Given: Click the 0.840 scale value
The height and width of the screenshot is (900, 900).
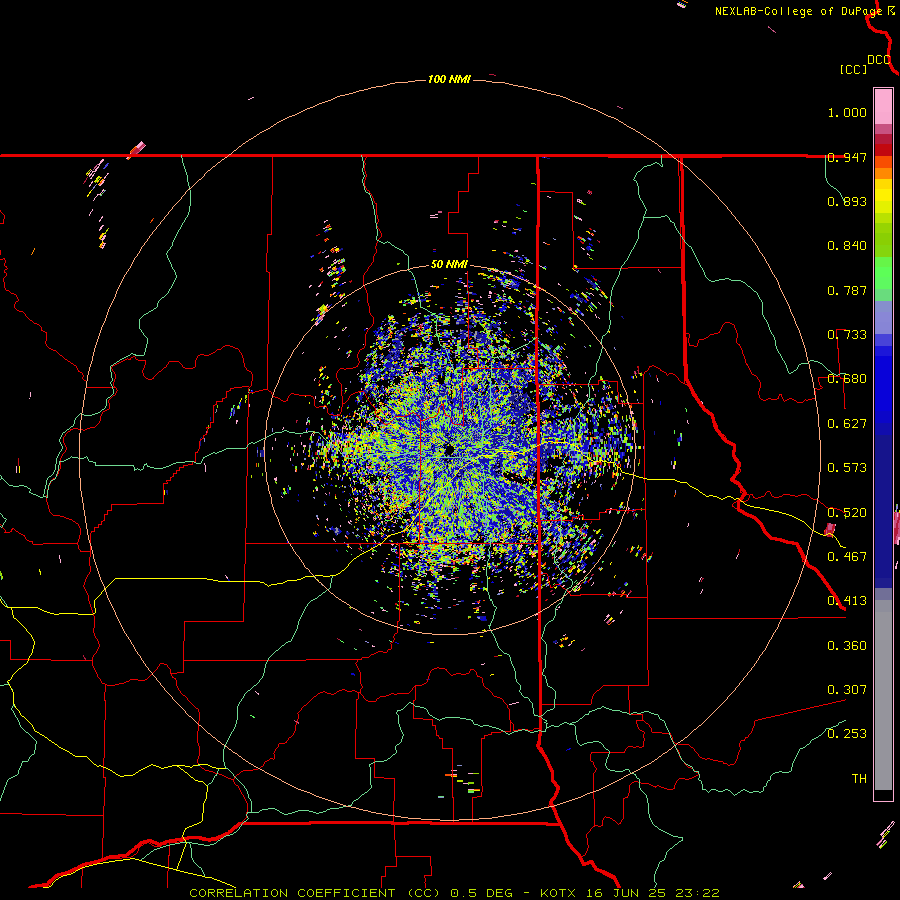Looking at the screenshot, I should tap(847, 246).
